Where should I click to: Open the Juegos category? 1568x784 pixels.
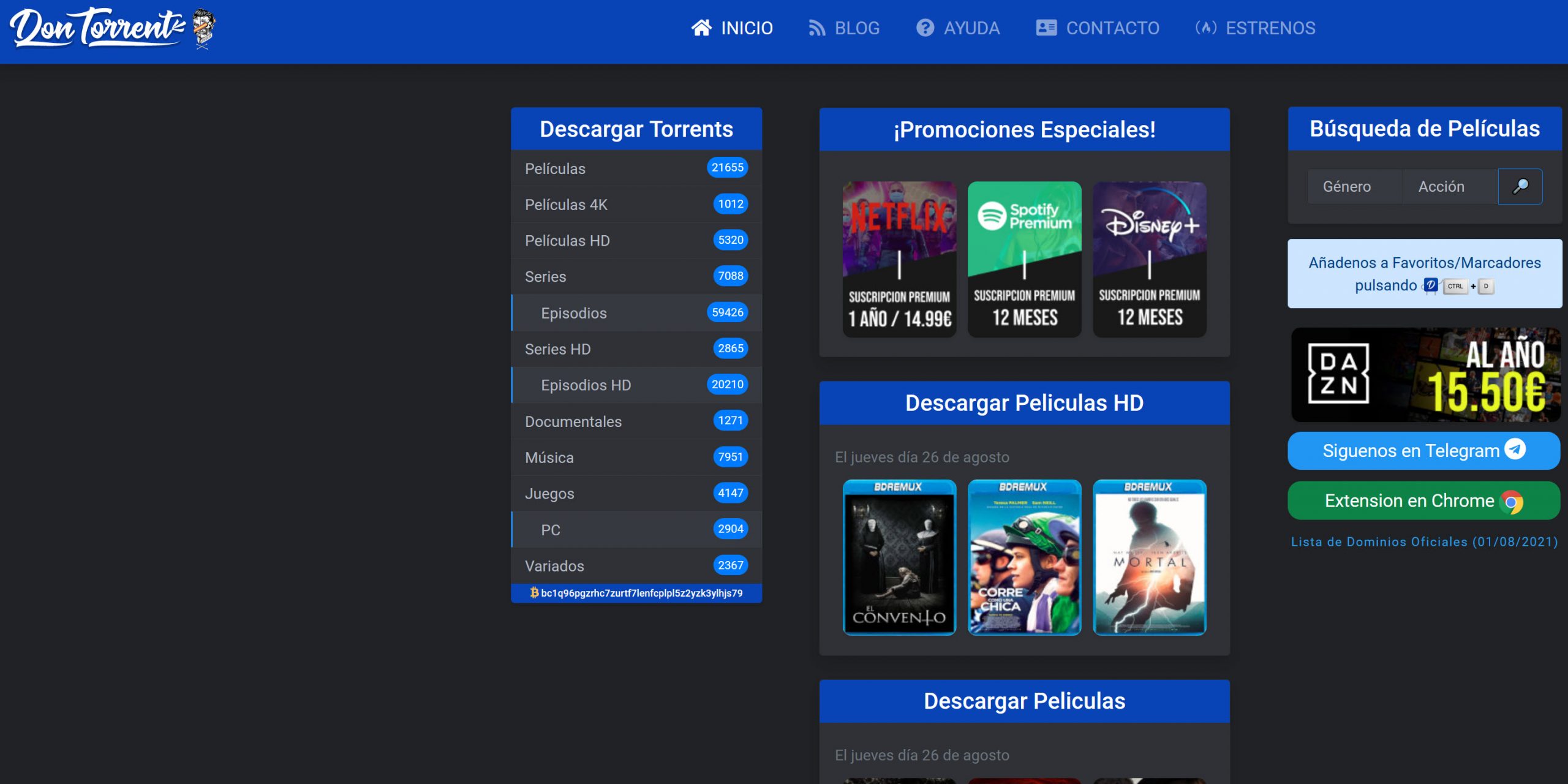tap(636, 494)
